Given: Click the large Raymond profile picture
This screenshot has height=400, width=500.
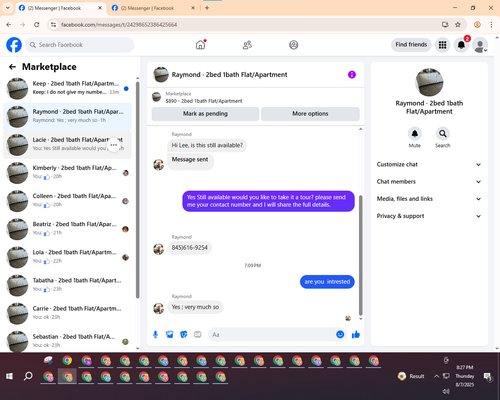Looking at the screenshot, I should coord(429,82).
